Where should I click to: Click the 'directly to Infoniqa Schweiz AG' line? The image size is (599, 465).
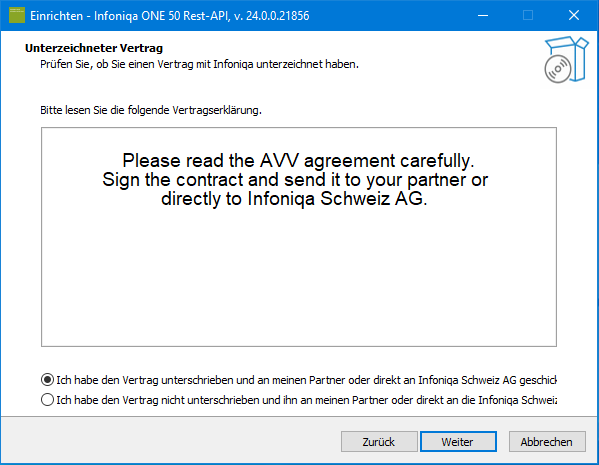[294, 199]
